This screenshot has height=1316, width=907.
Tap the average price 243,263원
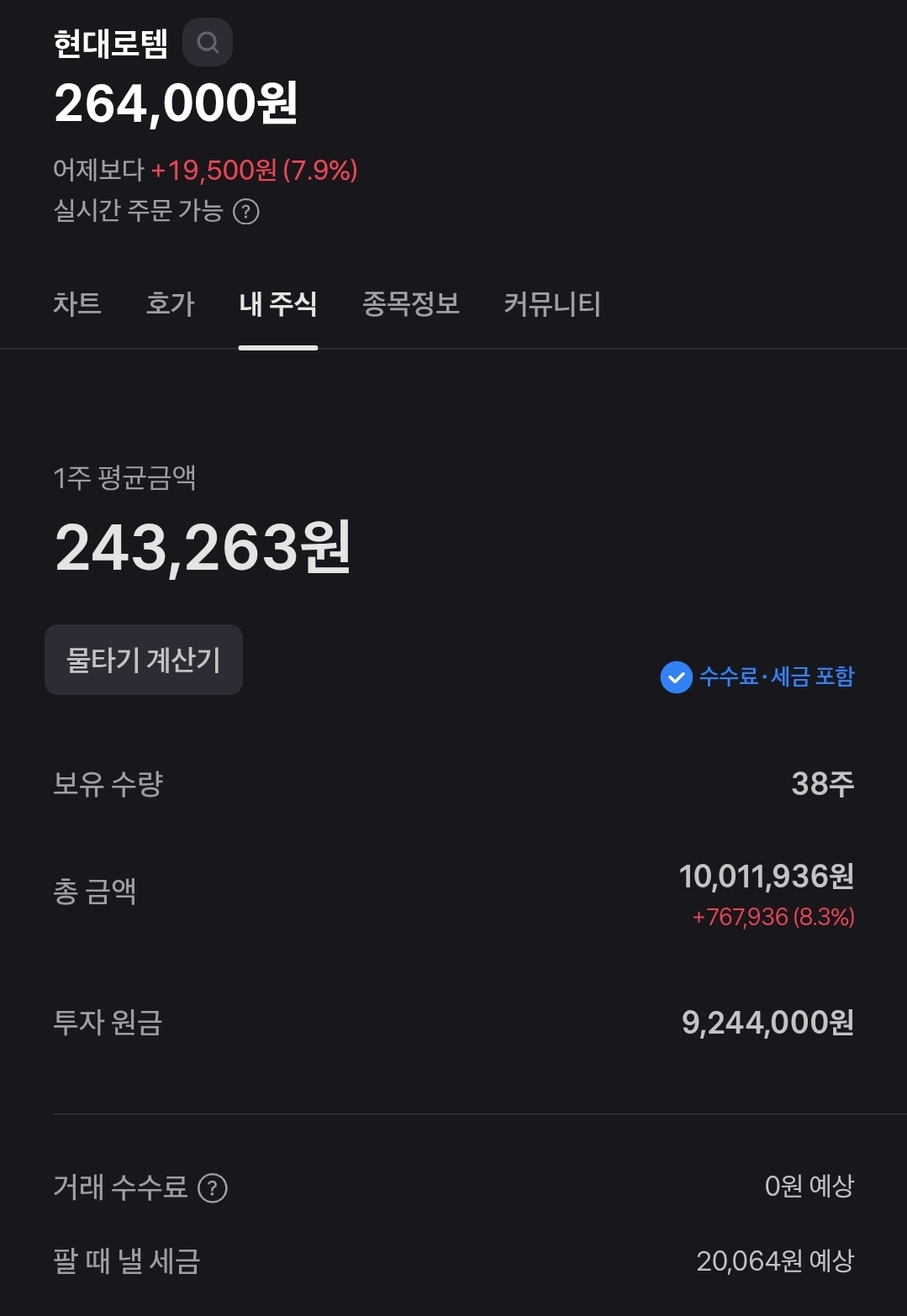(203, 548)
